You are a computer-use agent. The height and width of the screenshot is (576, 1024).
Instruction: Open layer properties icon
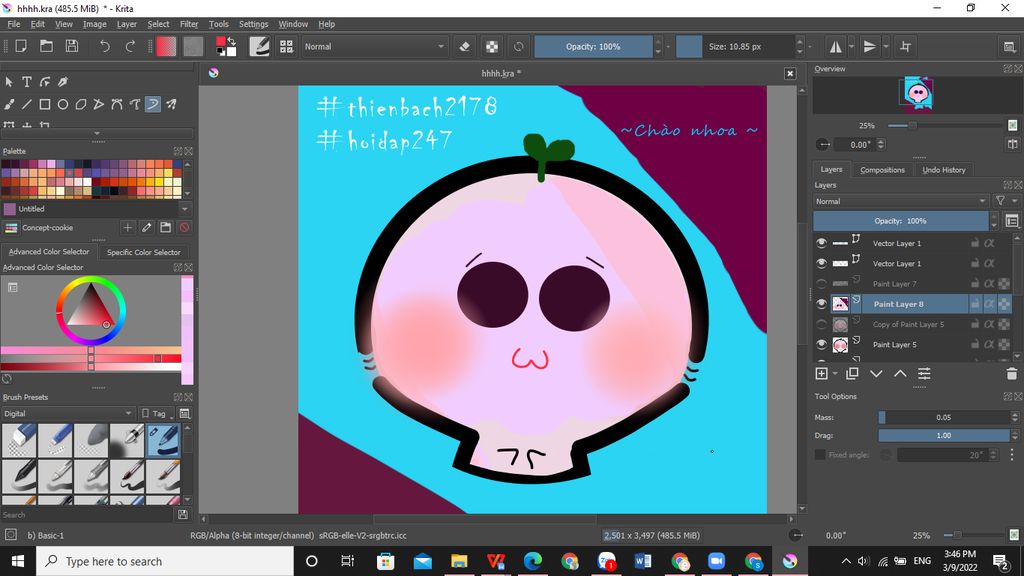[x=924, y=374]
